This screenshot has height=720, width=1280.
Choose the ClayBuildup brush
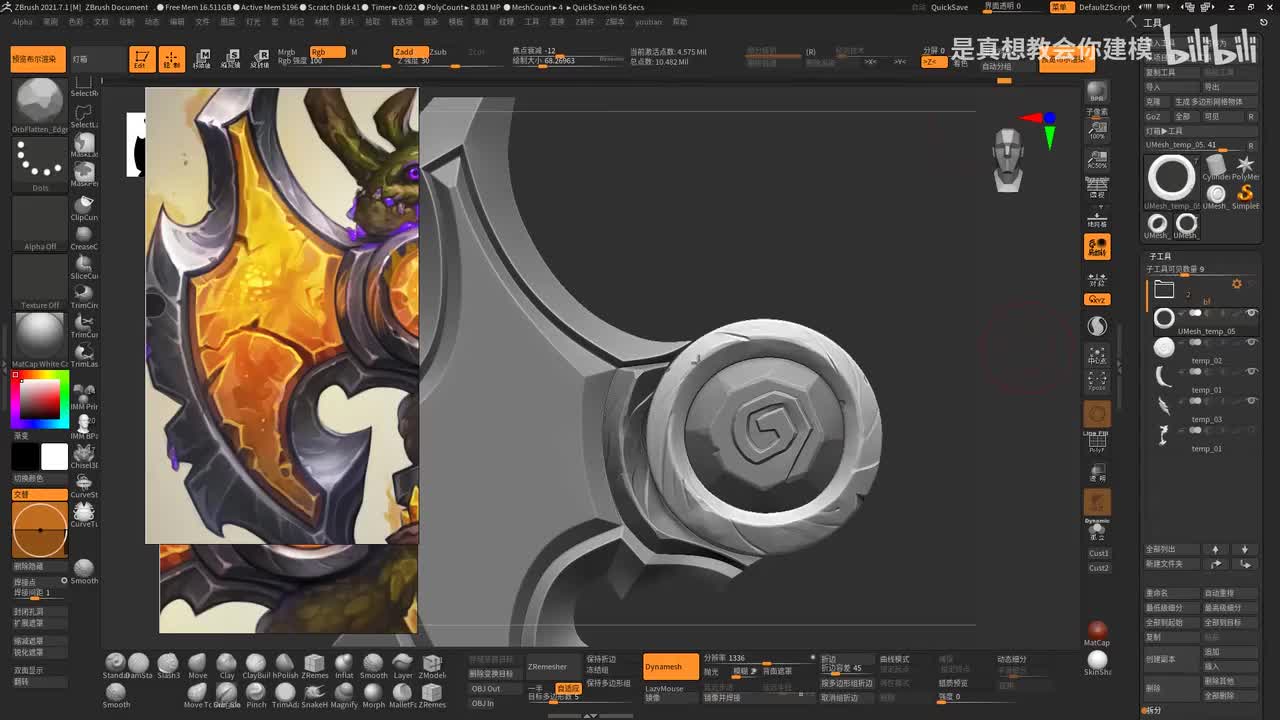(x=256, y=664)
